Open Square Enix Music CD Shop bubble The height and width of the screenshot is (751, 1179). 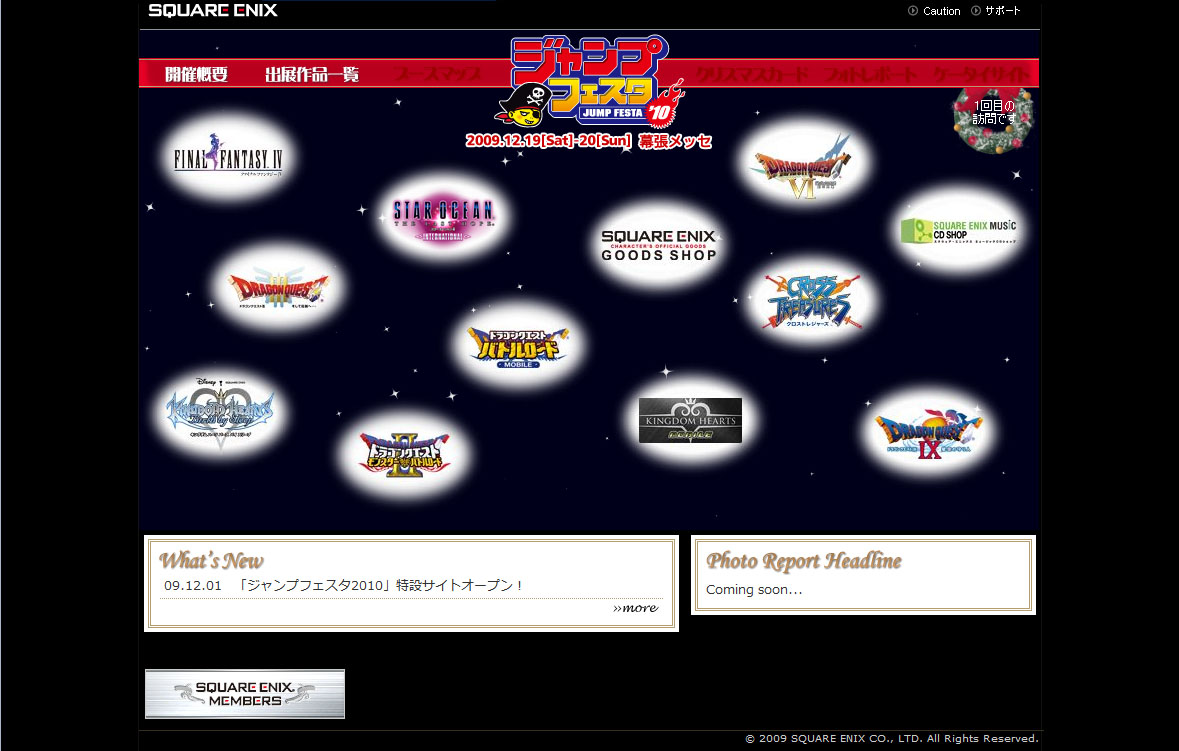[959, 229]
